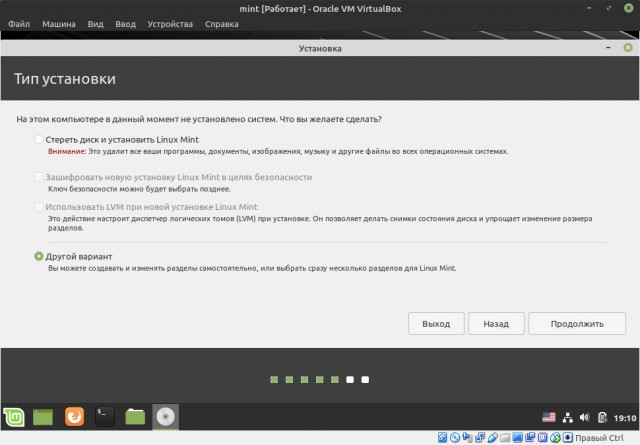Open the file manager from the panel

[135, 417]
